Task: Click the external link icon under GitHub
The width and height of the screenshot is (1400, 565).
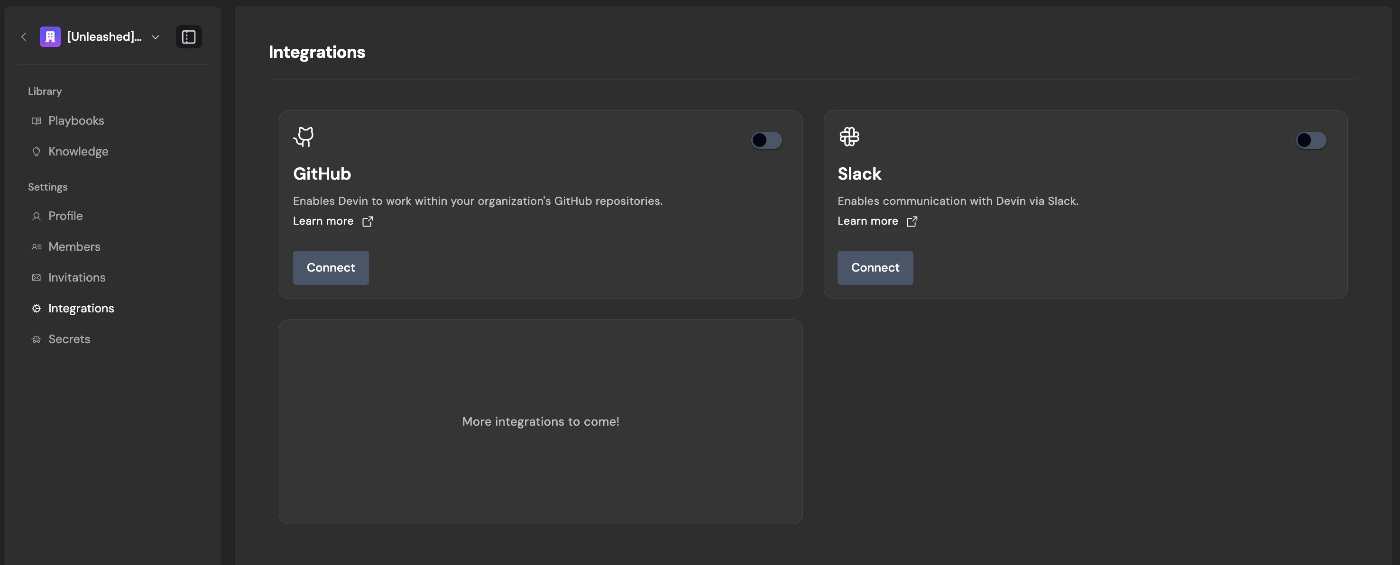Action: [x=367, y=221]
